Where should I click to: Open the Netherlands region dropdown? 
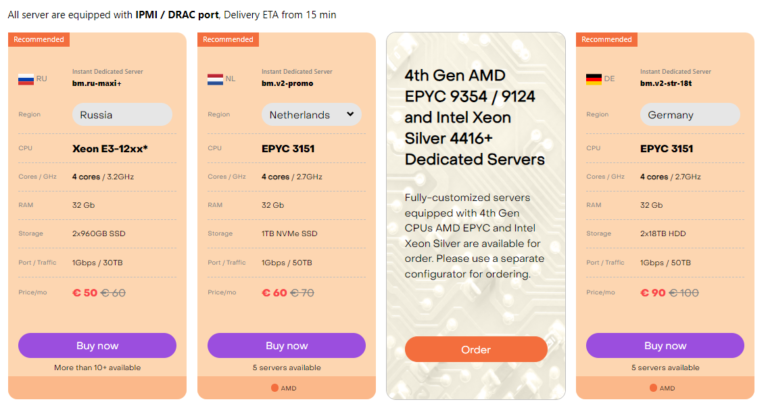point(311,115)
